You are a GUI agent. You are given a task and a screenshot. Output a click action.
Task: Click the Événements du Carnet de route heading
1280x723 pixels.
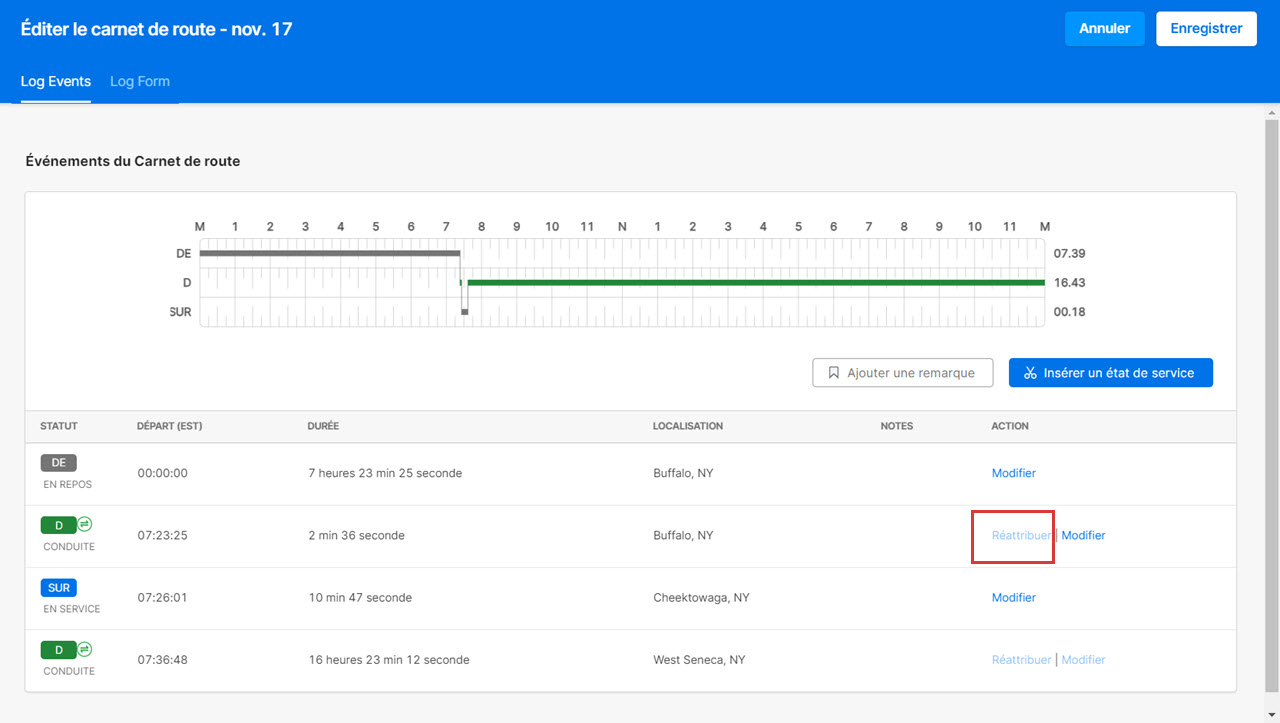tap(132, 161)
